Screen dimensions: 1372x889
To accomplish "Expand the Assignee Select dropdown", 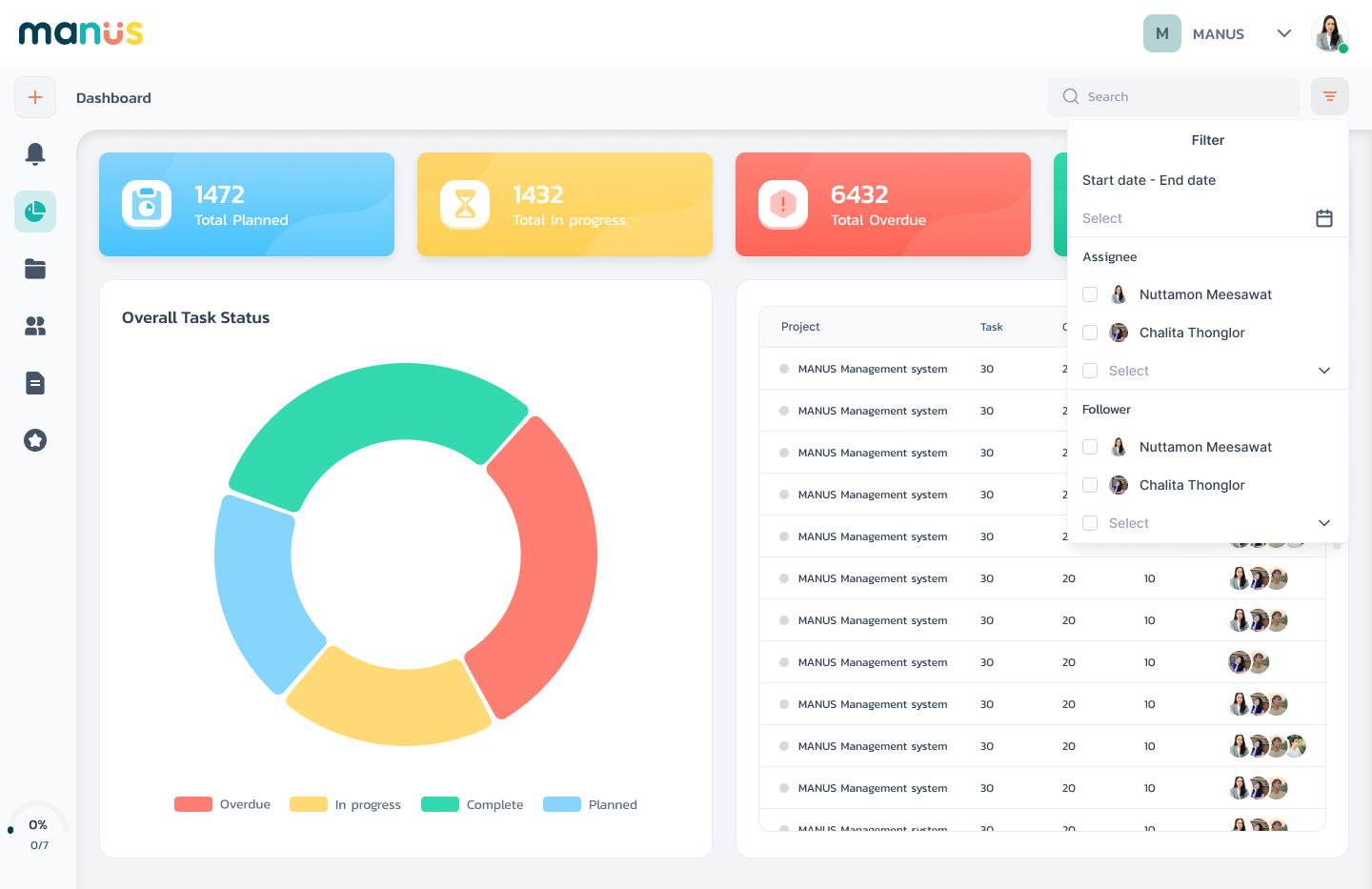I will [1323, 371].
